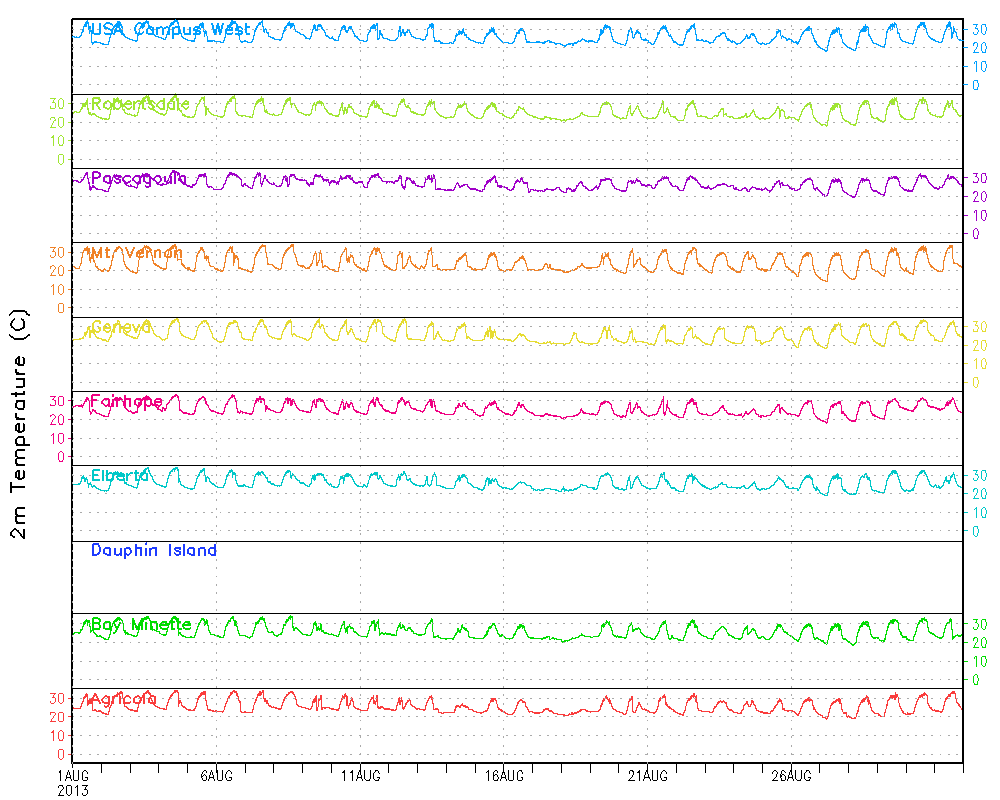
Task: Click the 0 tick on USA Campus West axis
Action: tap(977, 85)
